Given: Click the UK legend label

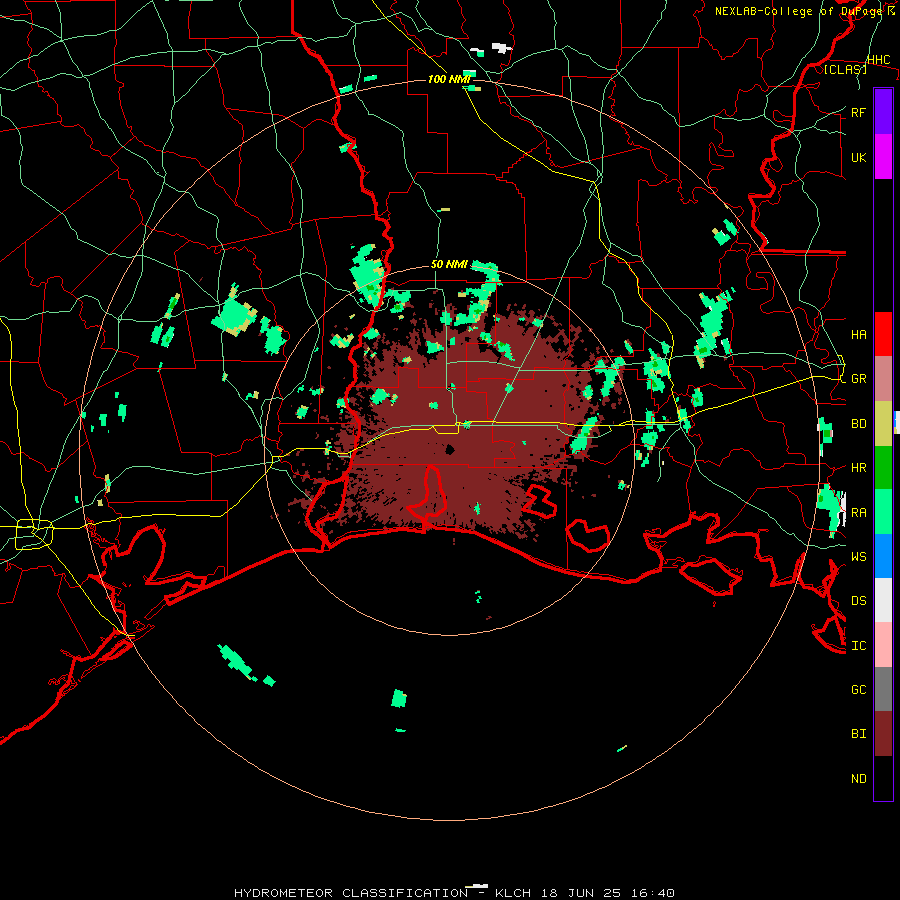Looking at the screenshot, I should (859, 157).
